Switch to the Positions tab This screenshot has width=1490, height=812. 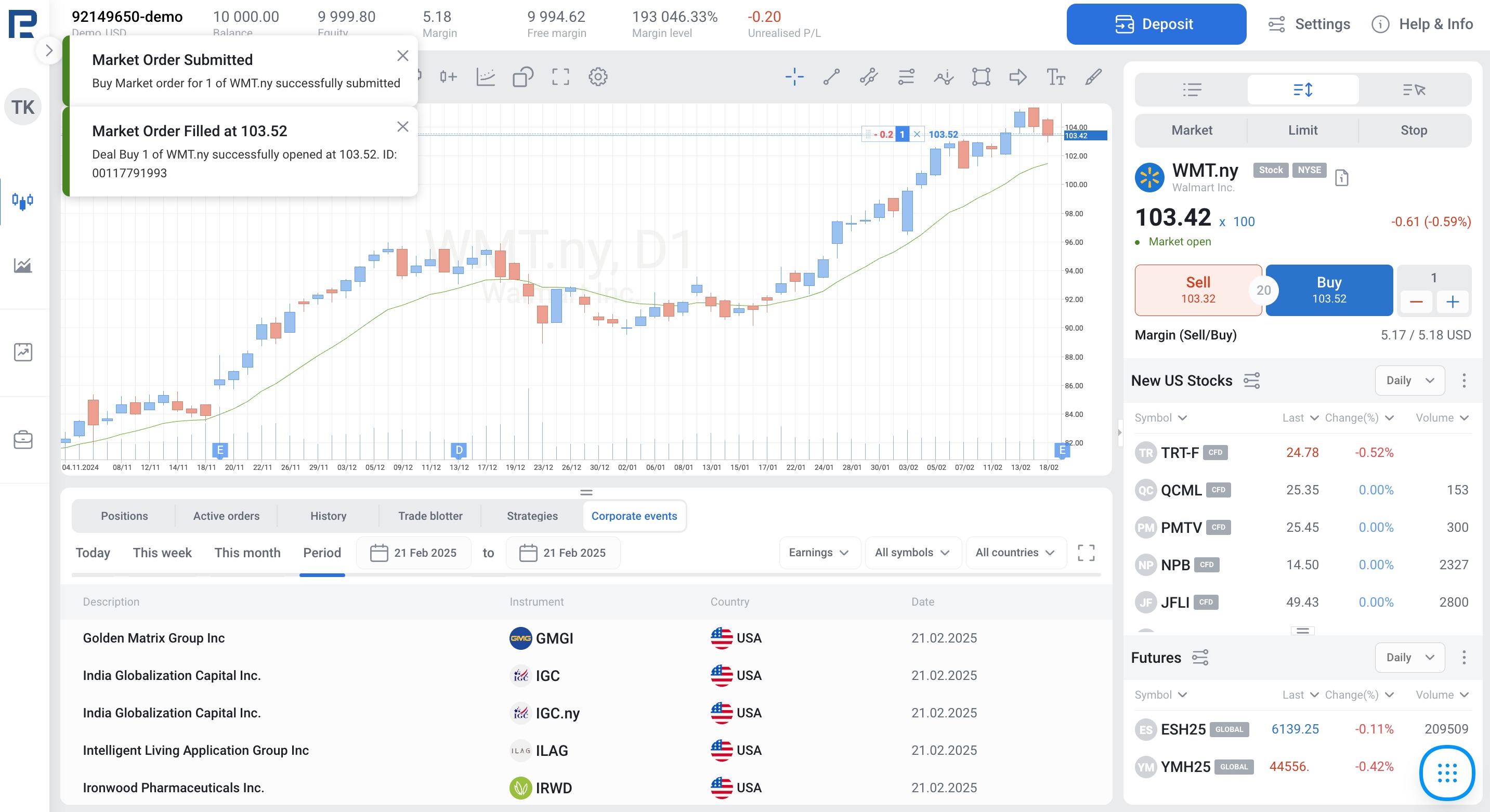124,516
